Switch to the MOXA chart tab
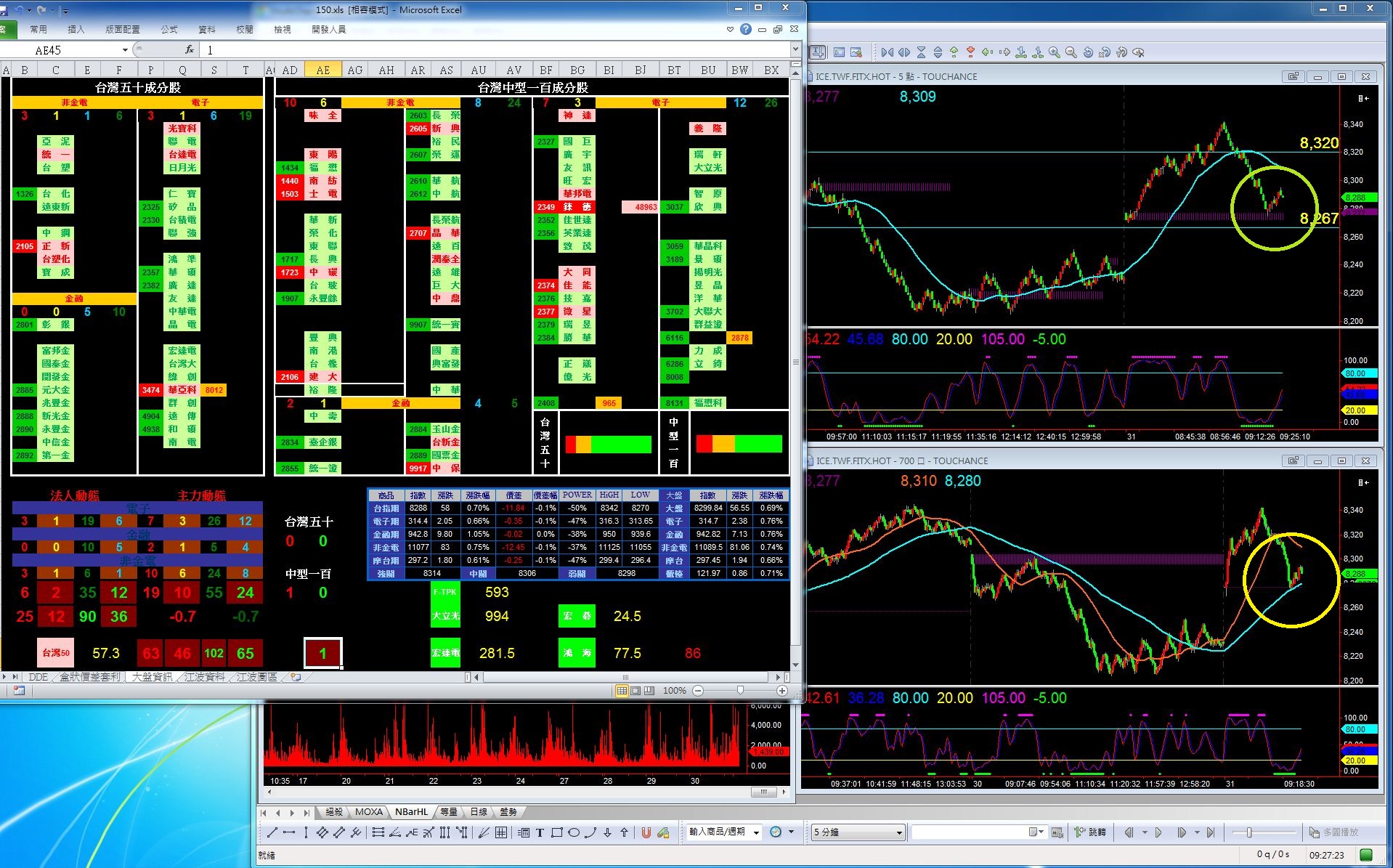This screenshot has height=868, width=1393. coord(368,812)
